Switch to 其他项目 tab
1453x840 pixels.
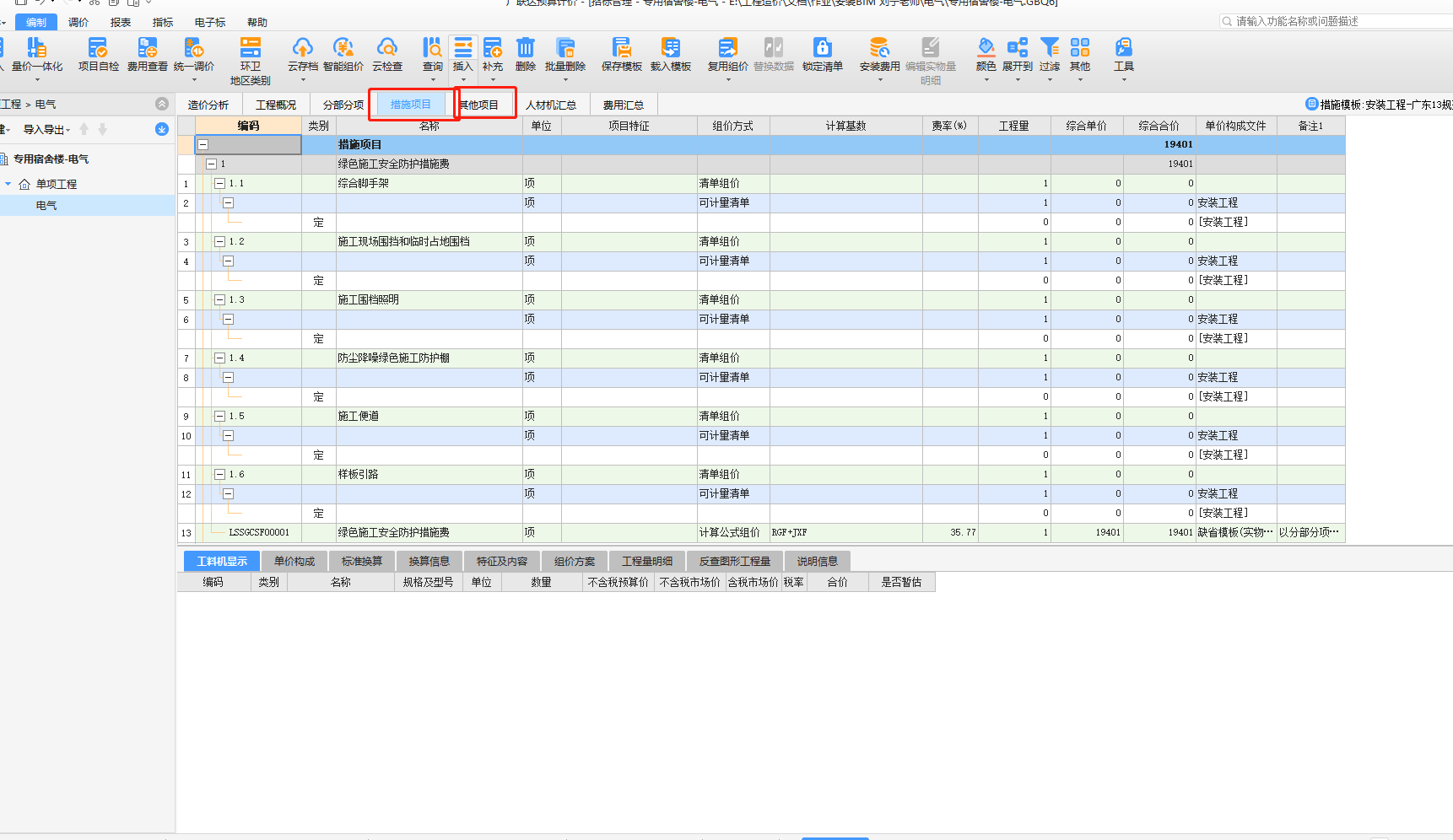(x=479, y=105)
